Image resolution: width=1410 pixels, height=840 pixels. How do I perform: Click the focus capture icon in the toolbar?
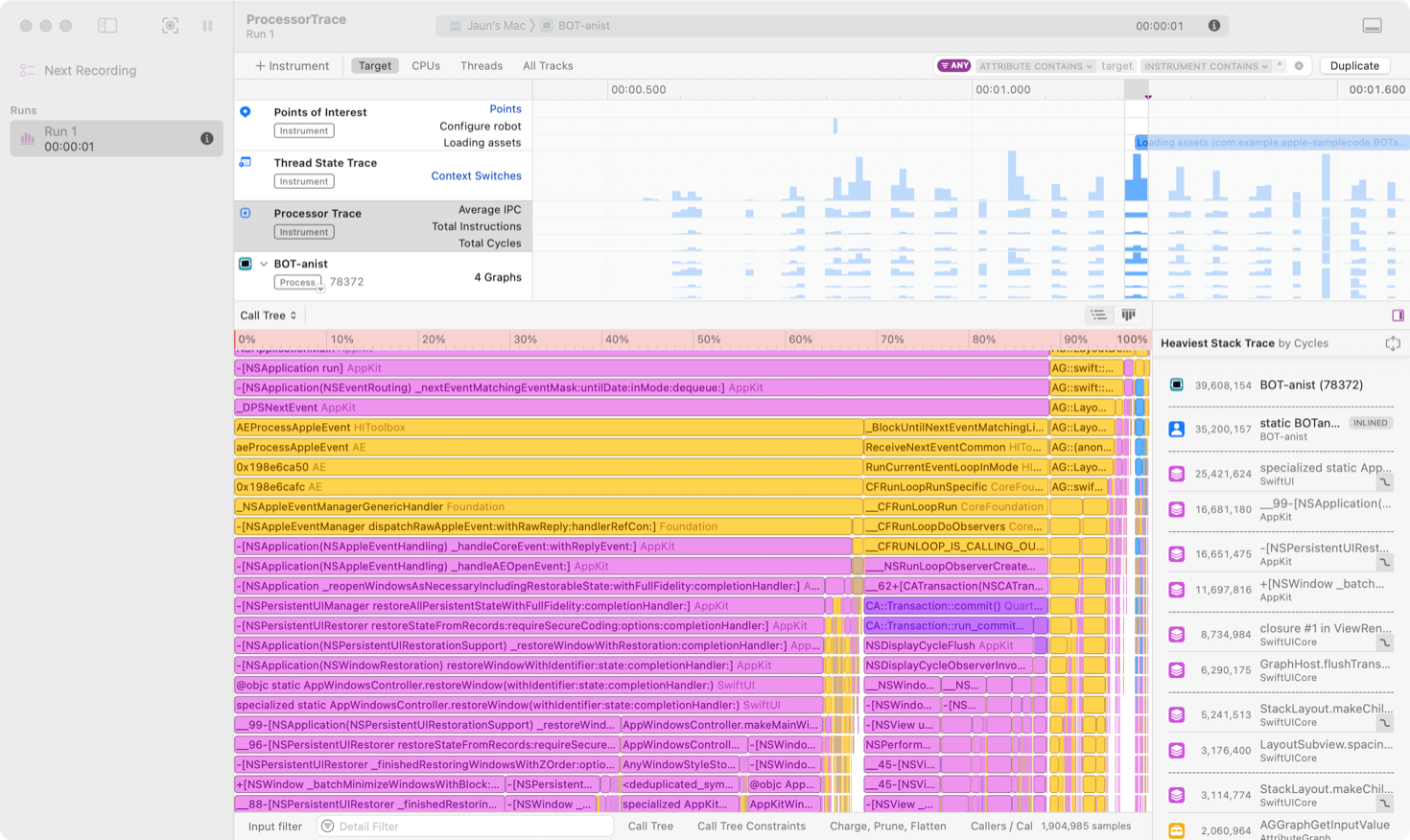click(170, 26)
